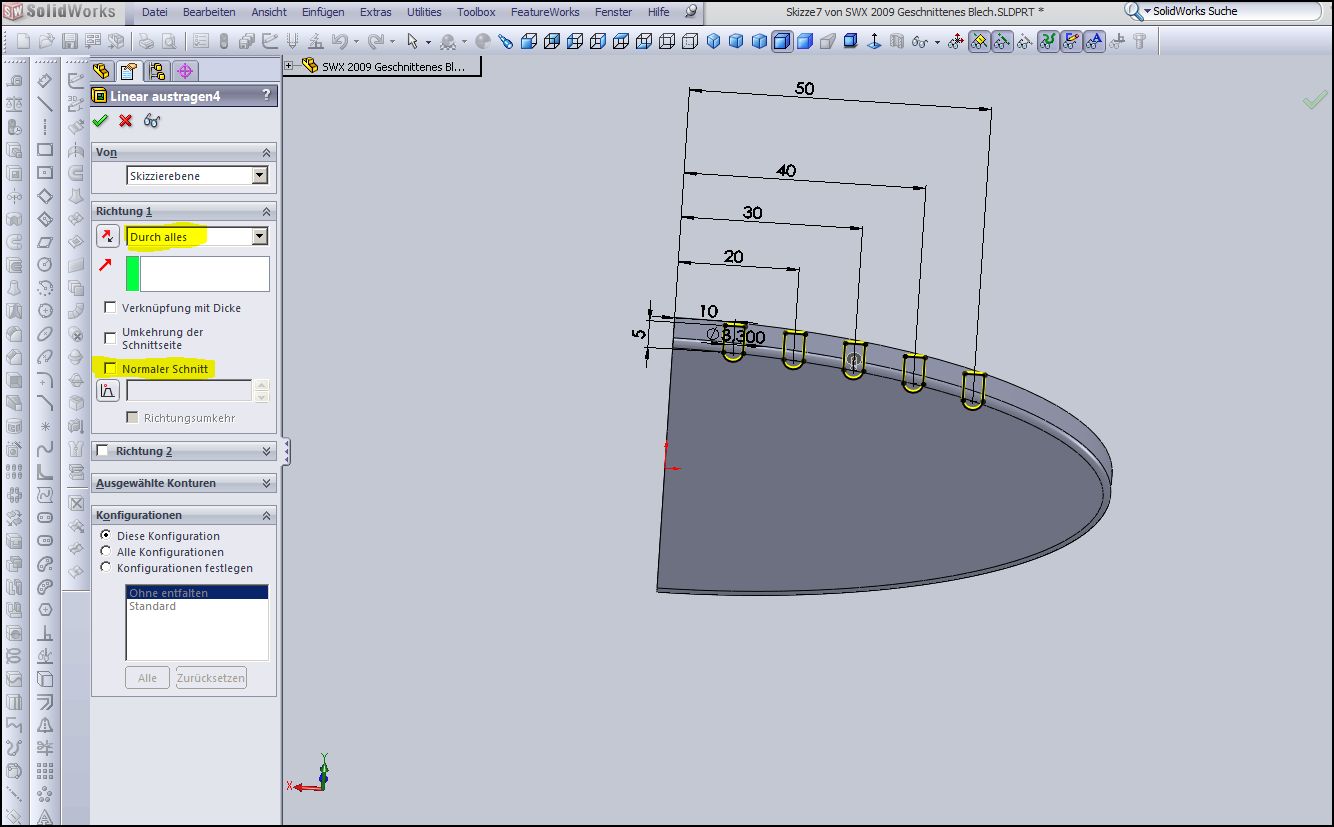This screenshot has width=1334, height=827.
Task: Select the Alle Konfigurationen radio button
Action: coord(107,552)
